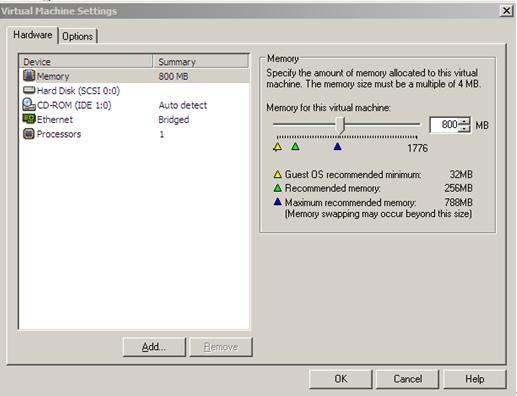Screen dimensions: 517x396
Task: Select the Ethernet device row
Action: [134, 119]
